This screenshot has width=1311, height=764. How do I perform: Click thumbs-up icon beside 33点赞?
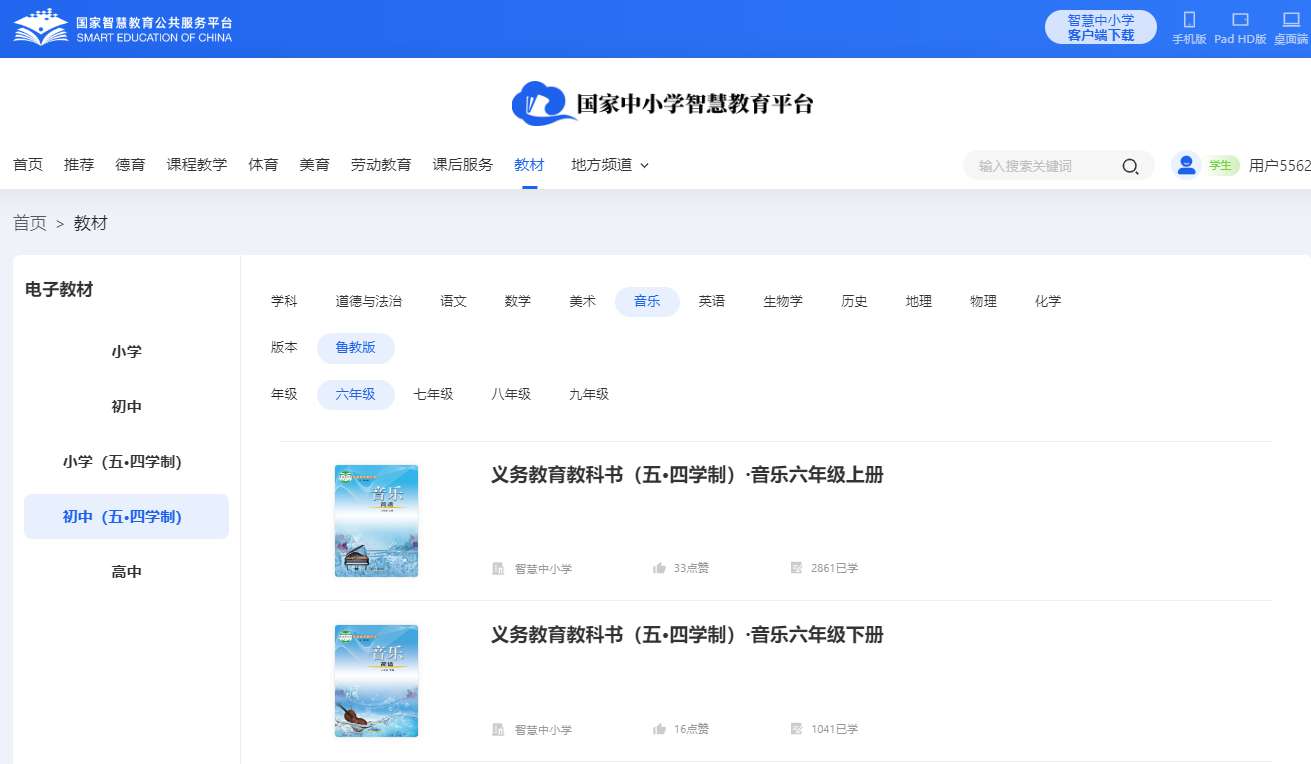point(659,568)
